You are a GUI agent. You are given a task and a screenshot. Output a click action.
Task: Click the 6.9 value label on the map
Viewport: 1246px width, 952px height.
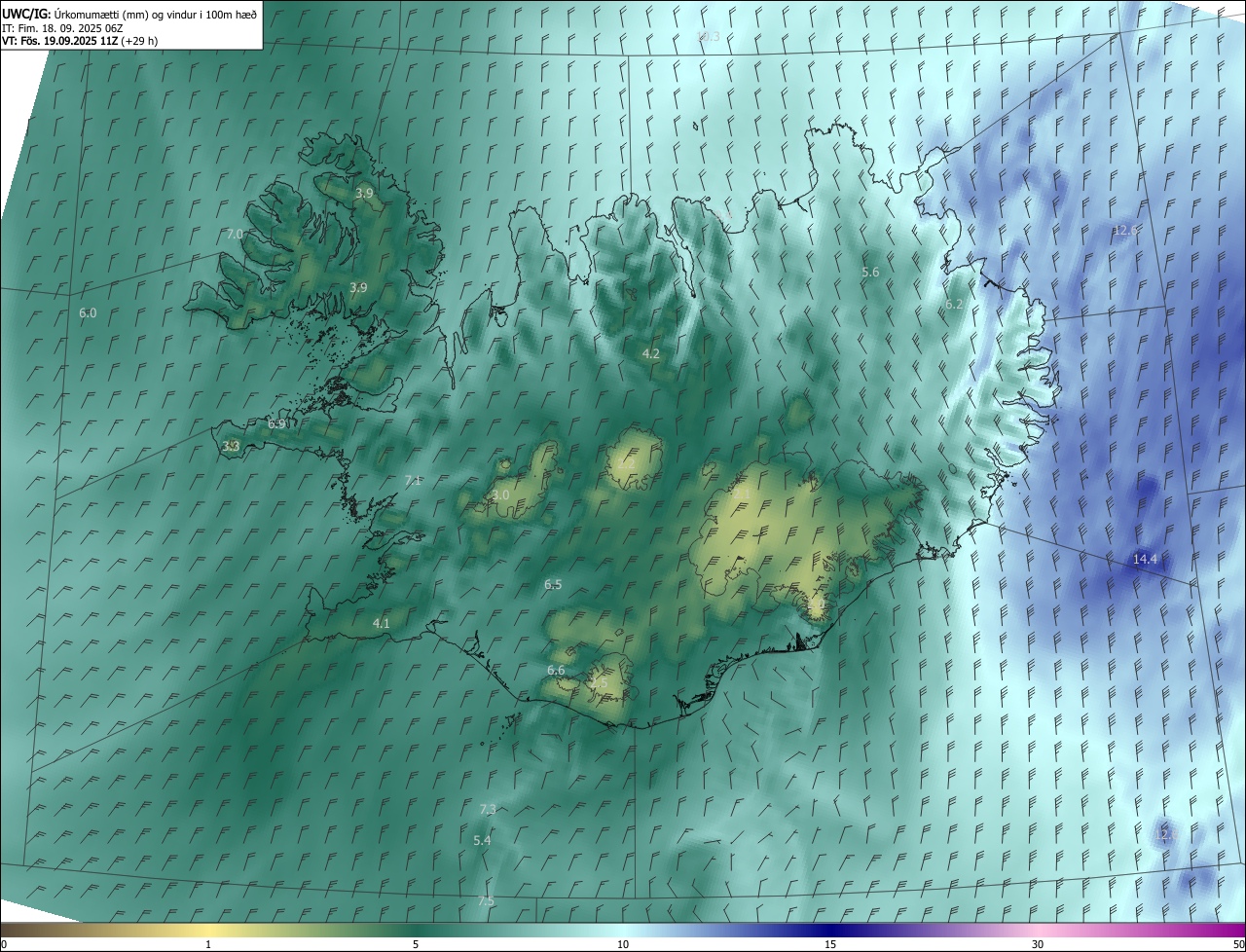pos(276,424)
